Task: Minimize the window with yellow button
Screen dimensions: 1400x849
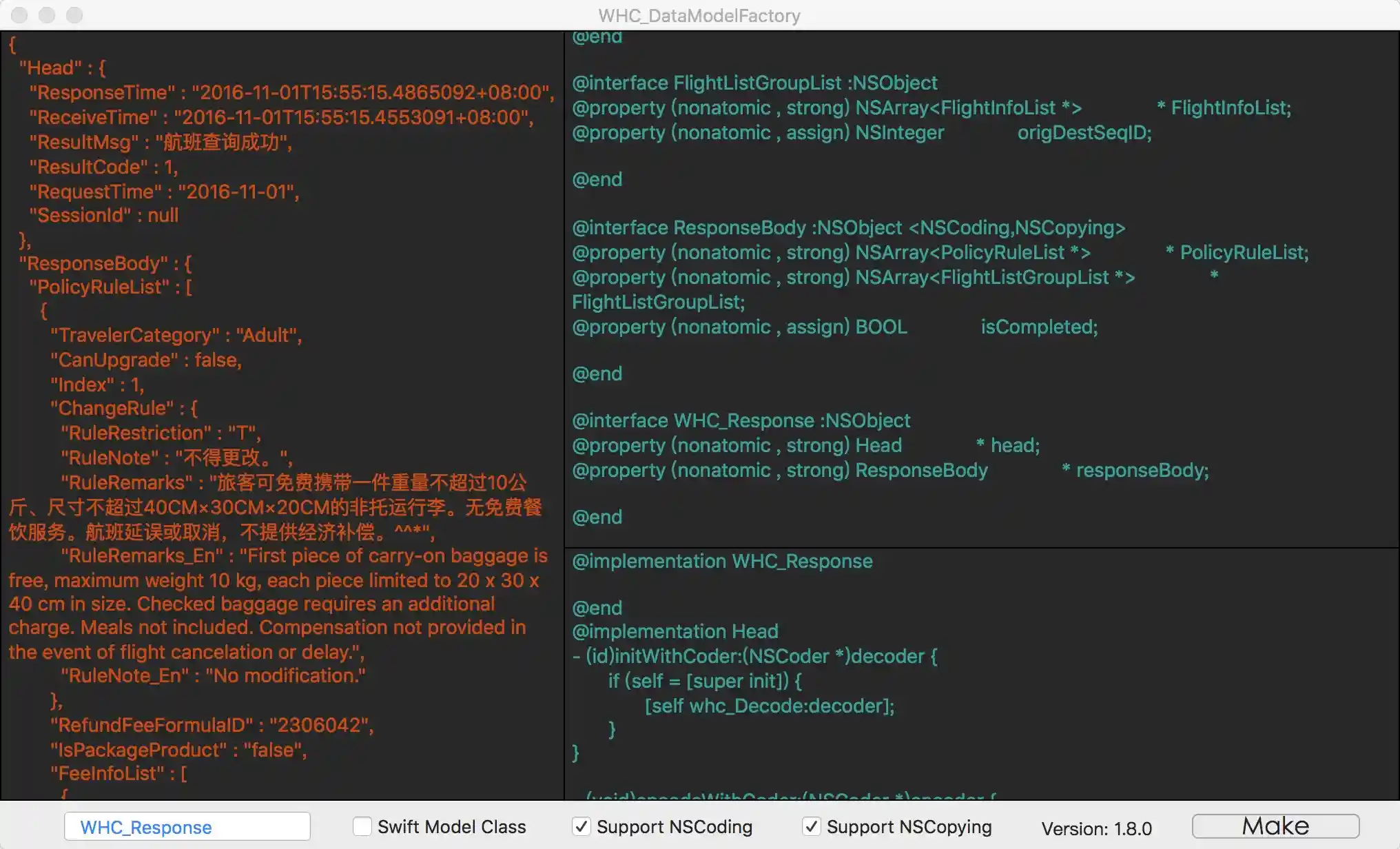Action: coord(47,14)
